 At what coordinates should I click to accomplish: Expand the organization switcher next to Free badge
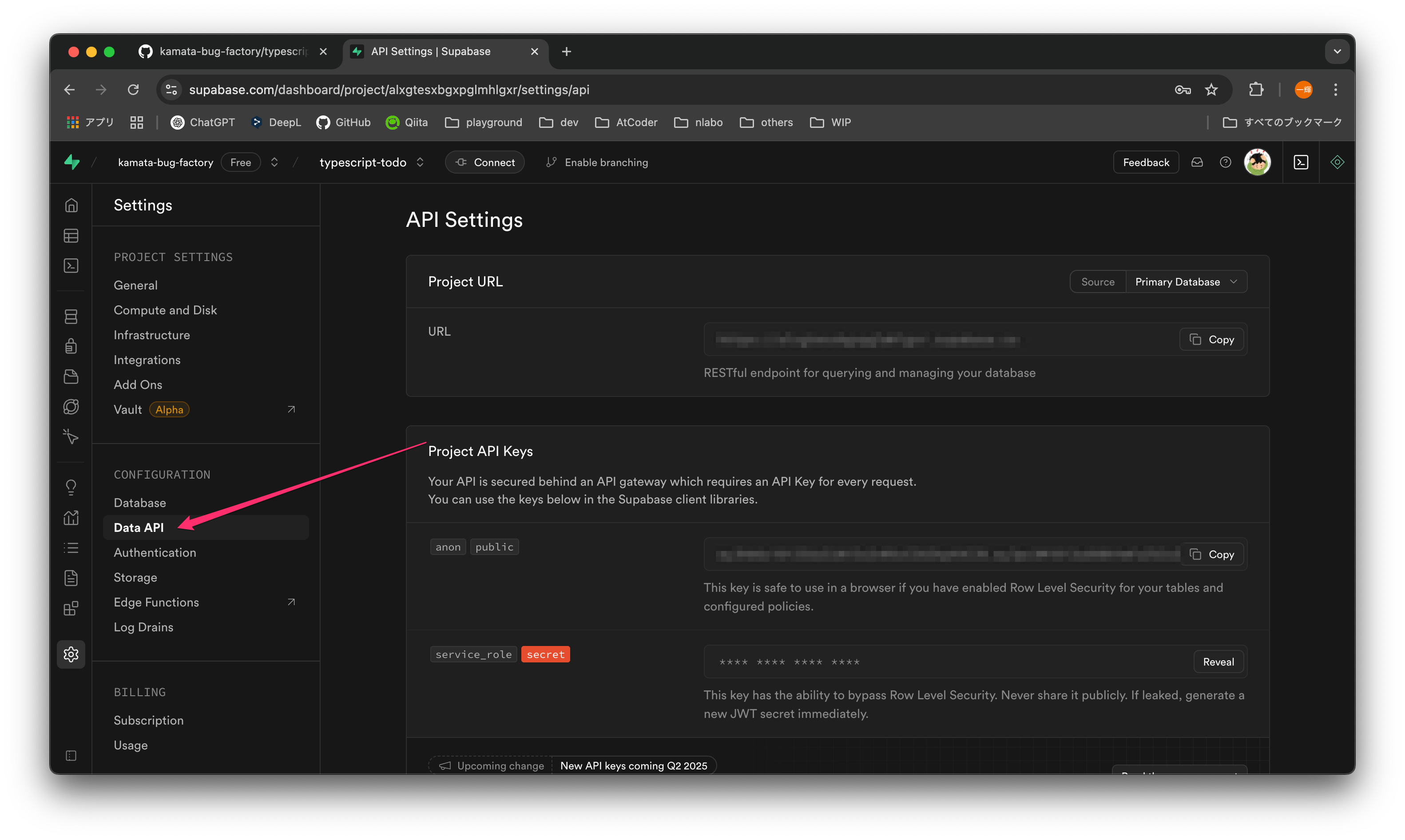pyautogui.click(x=274, y=162)
